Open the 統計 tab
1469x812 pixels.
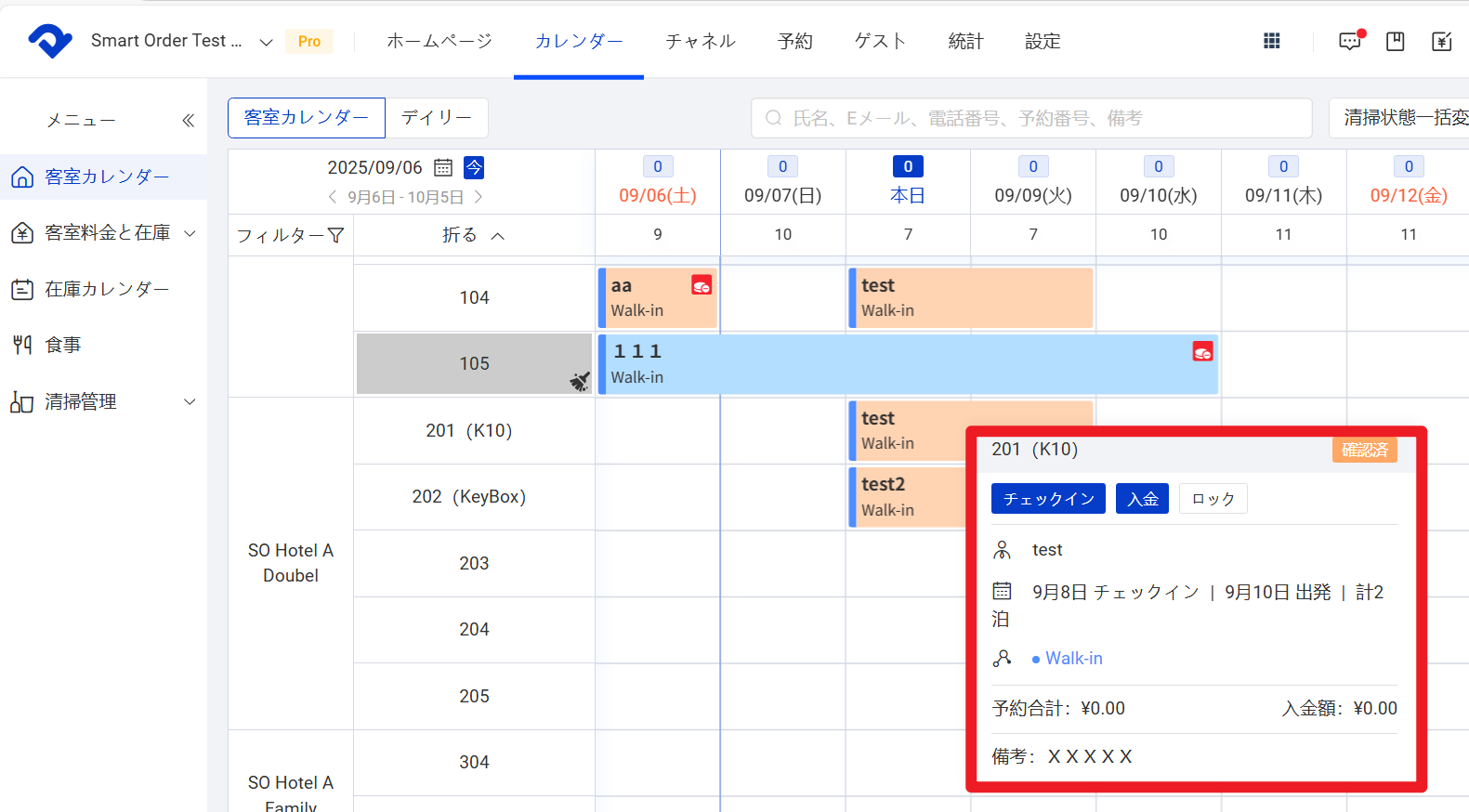[965, 41]
